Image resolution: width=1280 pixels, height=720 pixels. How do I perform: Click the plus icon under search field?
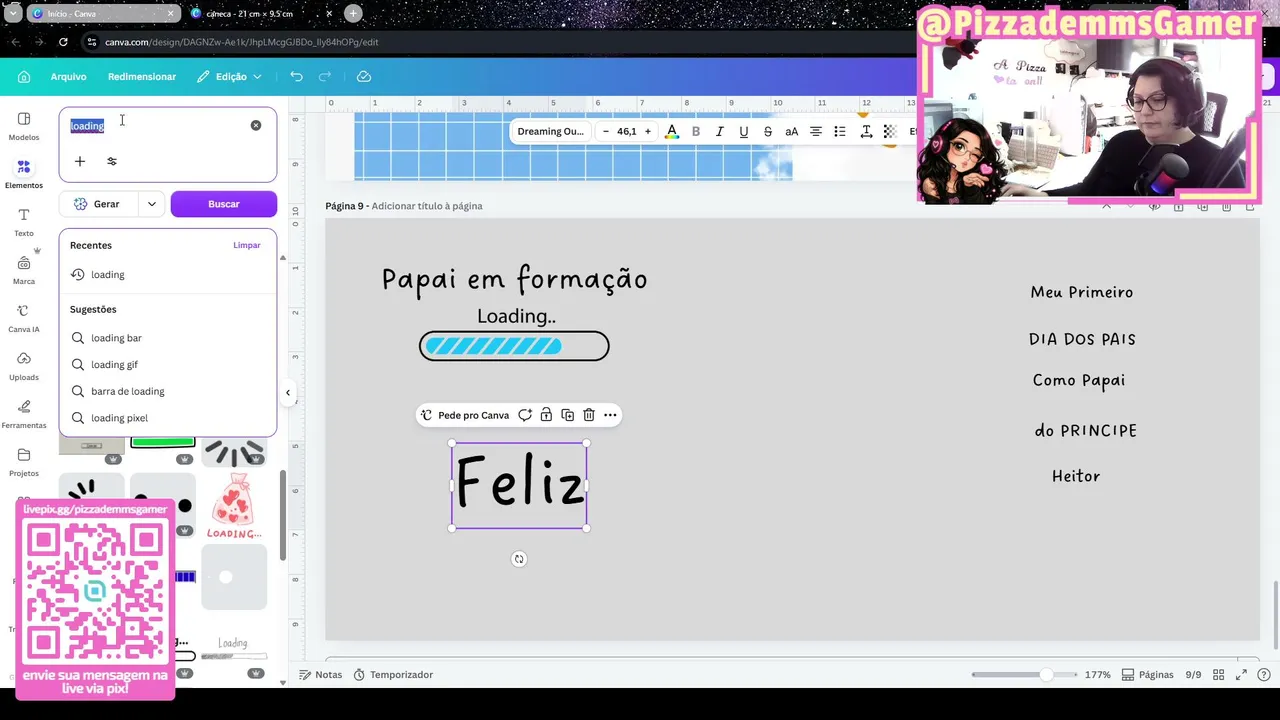[x=80, y=161]
